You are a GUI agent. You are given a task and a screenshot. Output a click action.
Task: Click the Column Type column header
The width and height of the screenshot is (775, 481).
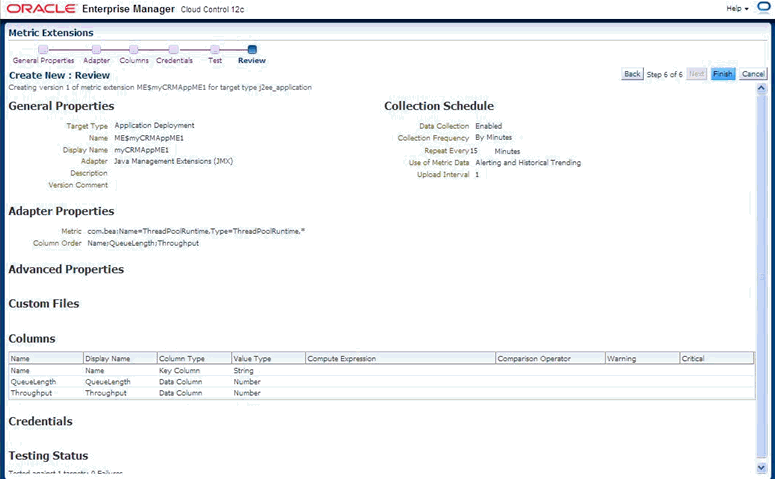tap(194, 358)
